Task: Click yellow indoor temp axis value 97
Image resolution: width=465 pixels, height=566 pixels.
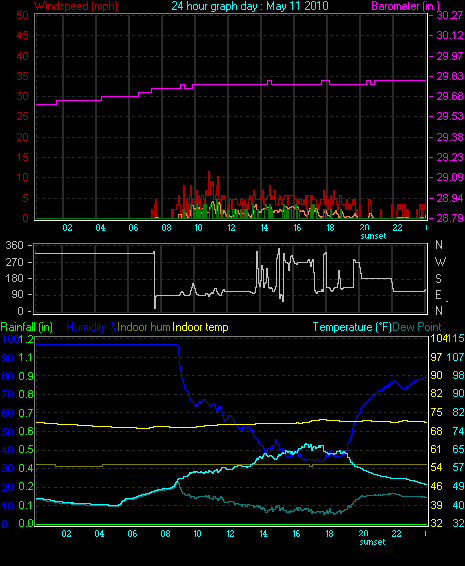Action: 436,357
